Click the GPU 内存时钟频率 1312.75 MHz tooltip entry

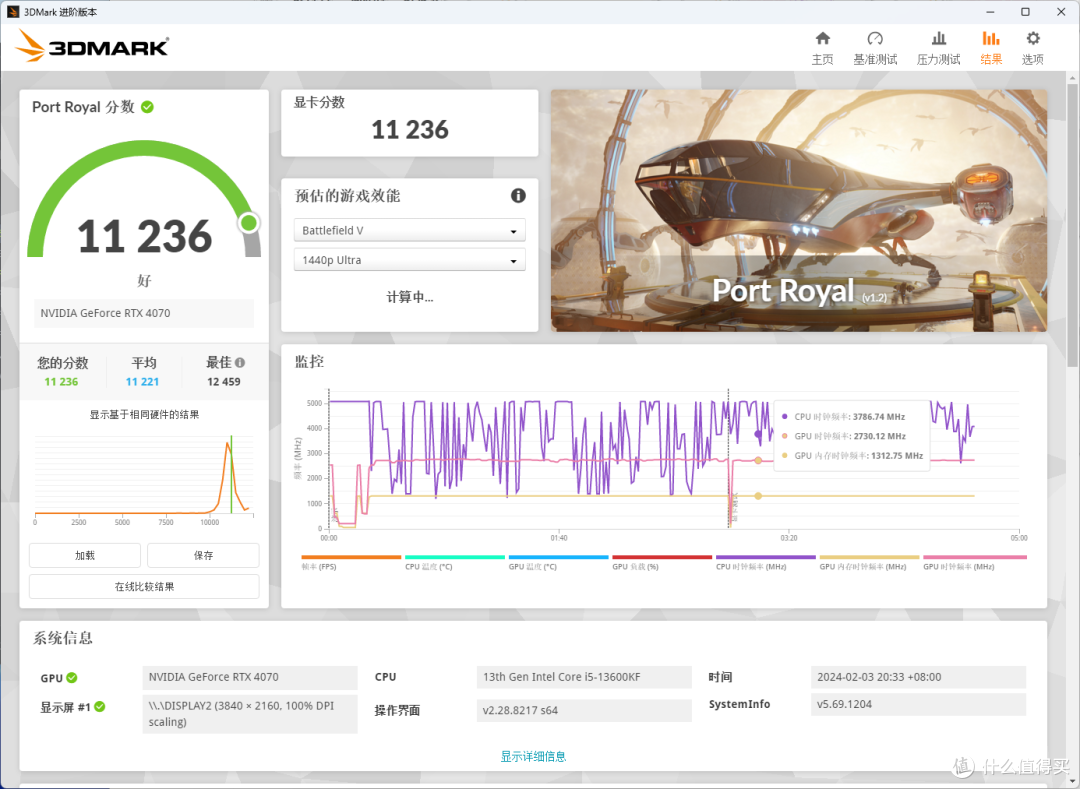853,456
